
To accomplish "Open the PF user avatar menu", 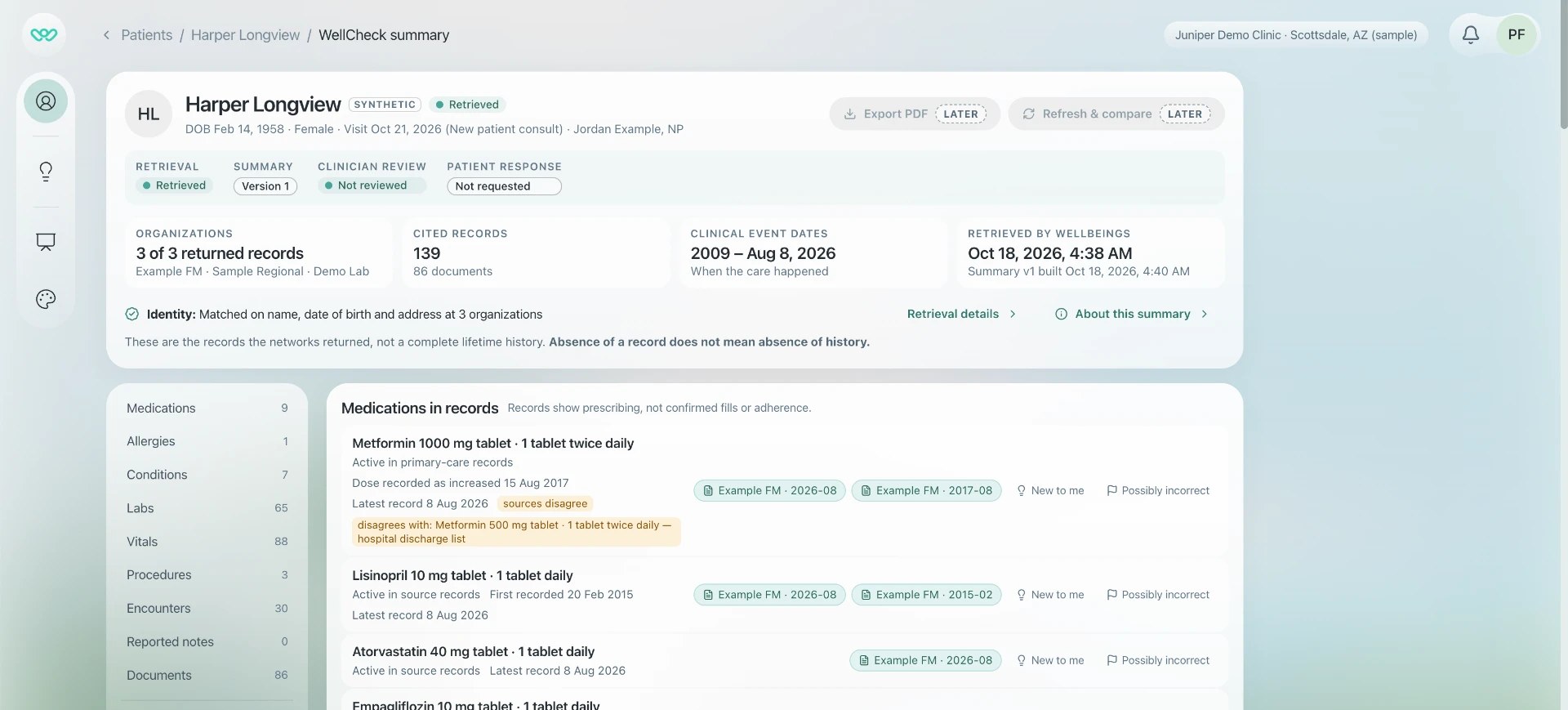I will (x=1517, y=34).
